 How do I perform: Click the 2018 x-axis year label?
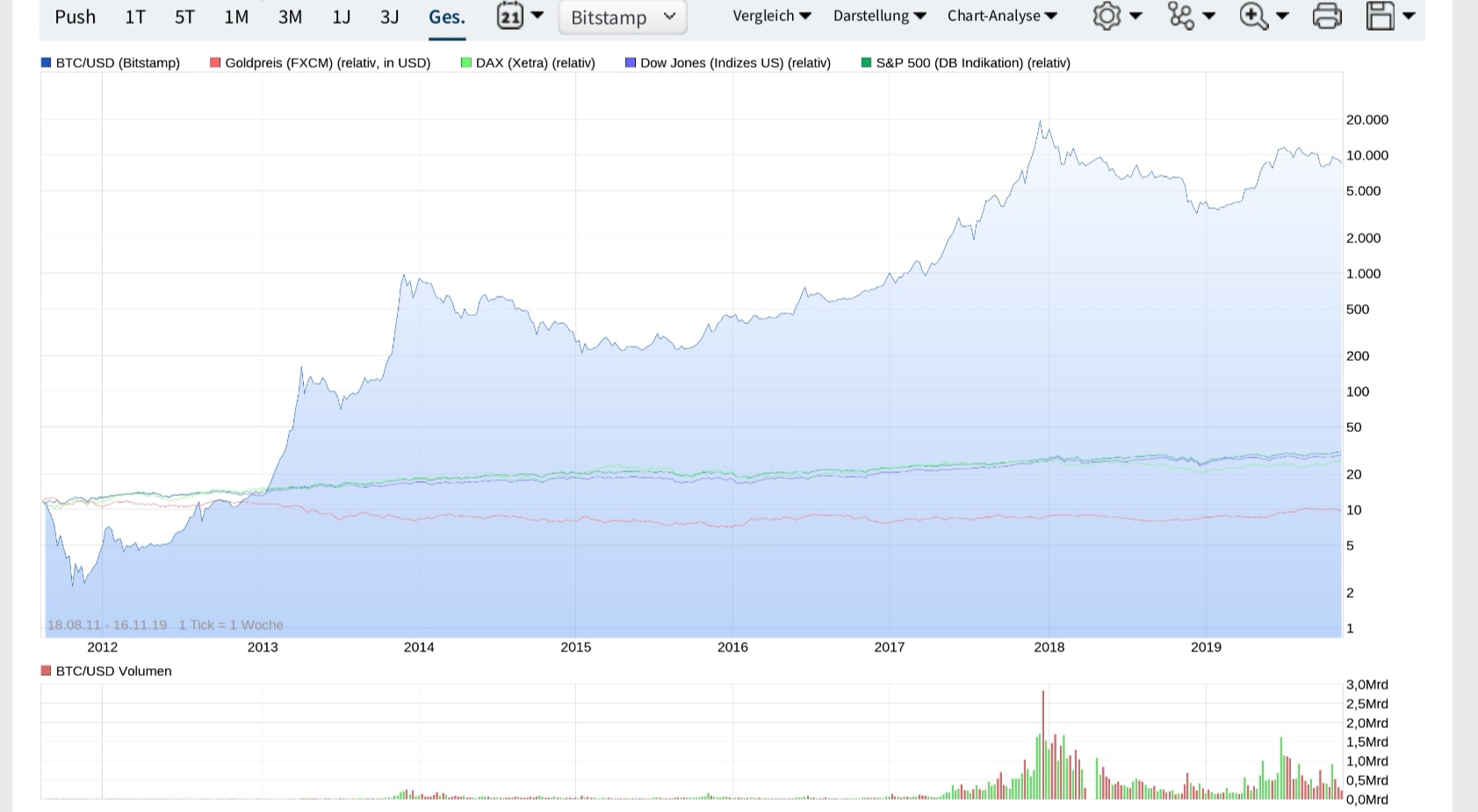click(x=1049, y=647)
